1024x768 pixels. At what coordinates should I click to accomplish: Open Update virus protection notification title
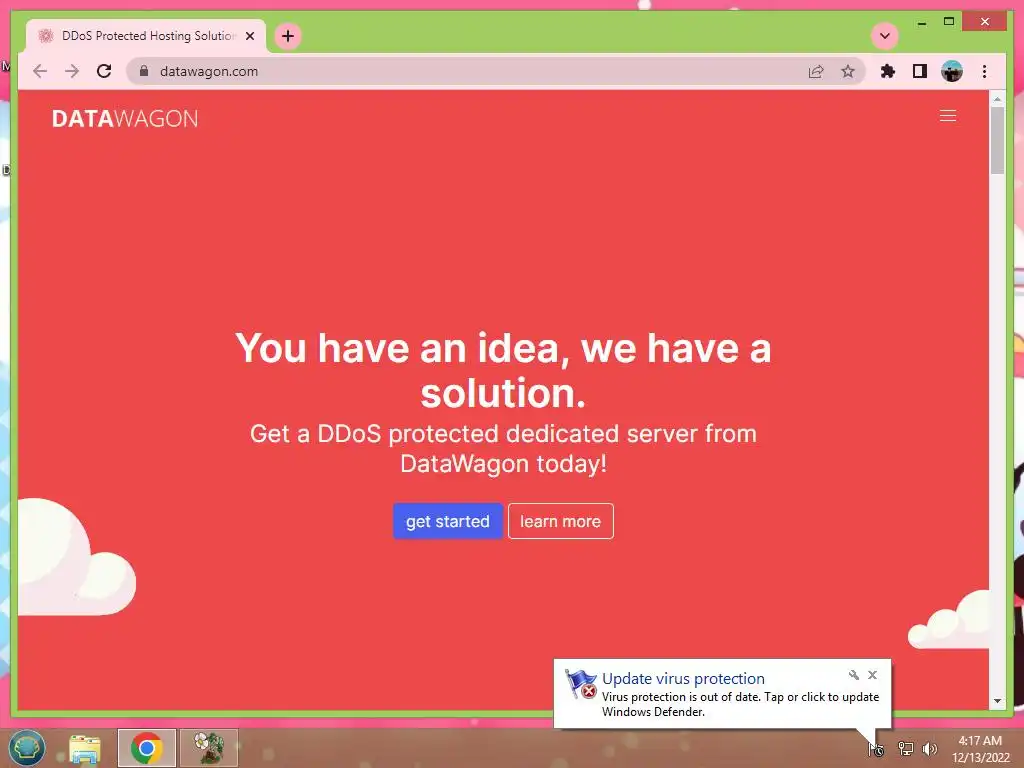tap(683, 679)
